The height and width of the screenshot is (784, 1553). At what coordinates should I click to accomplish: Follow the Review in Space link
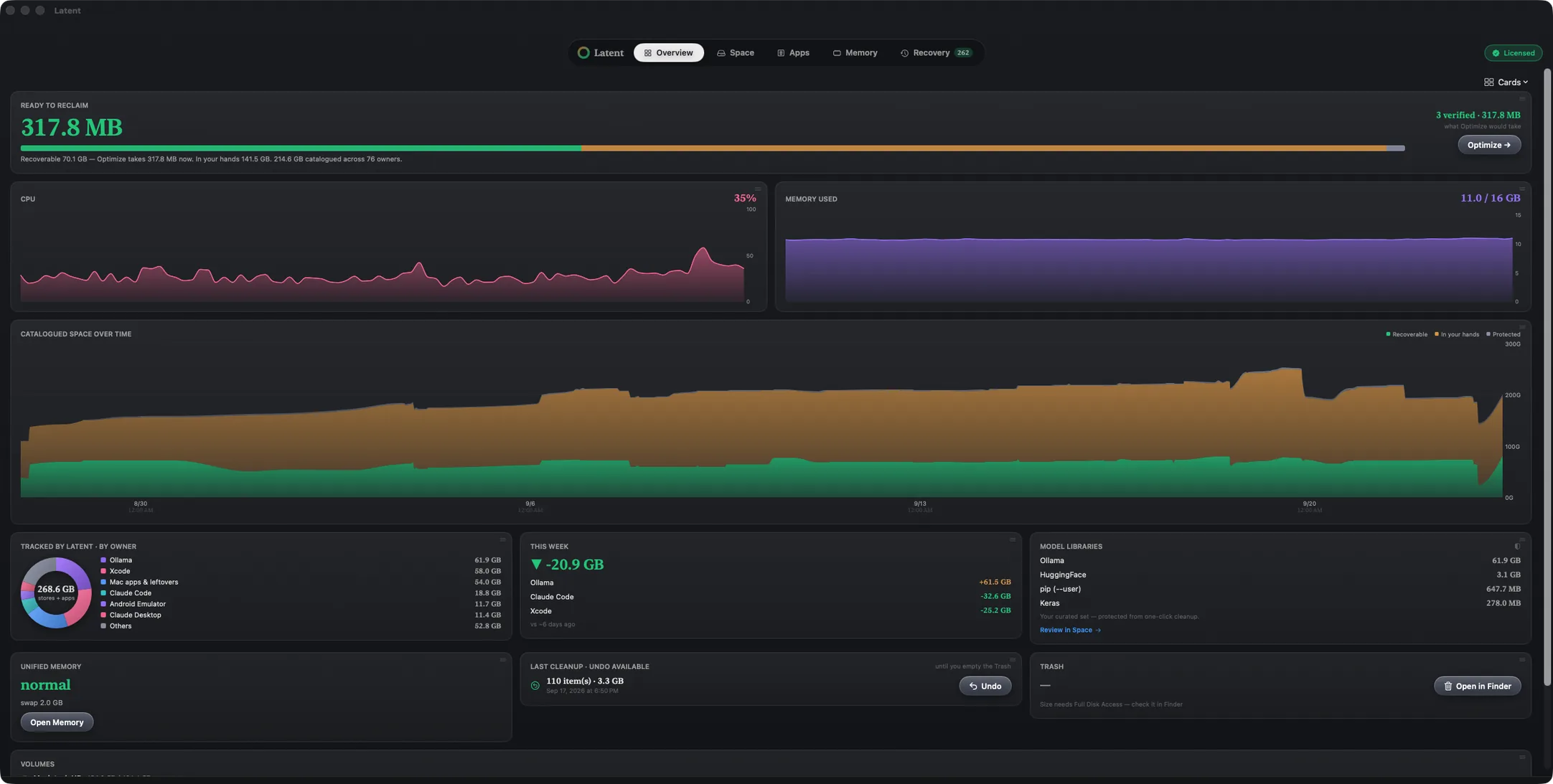pos(1070,630)
